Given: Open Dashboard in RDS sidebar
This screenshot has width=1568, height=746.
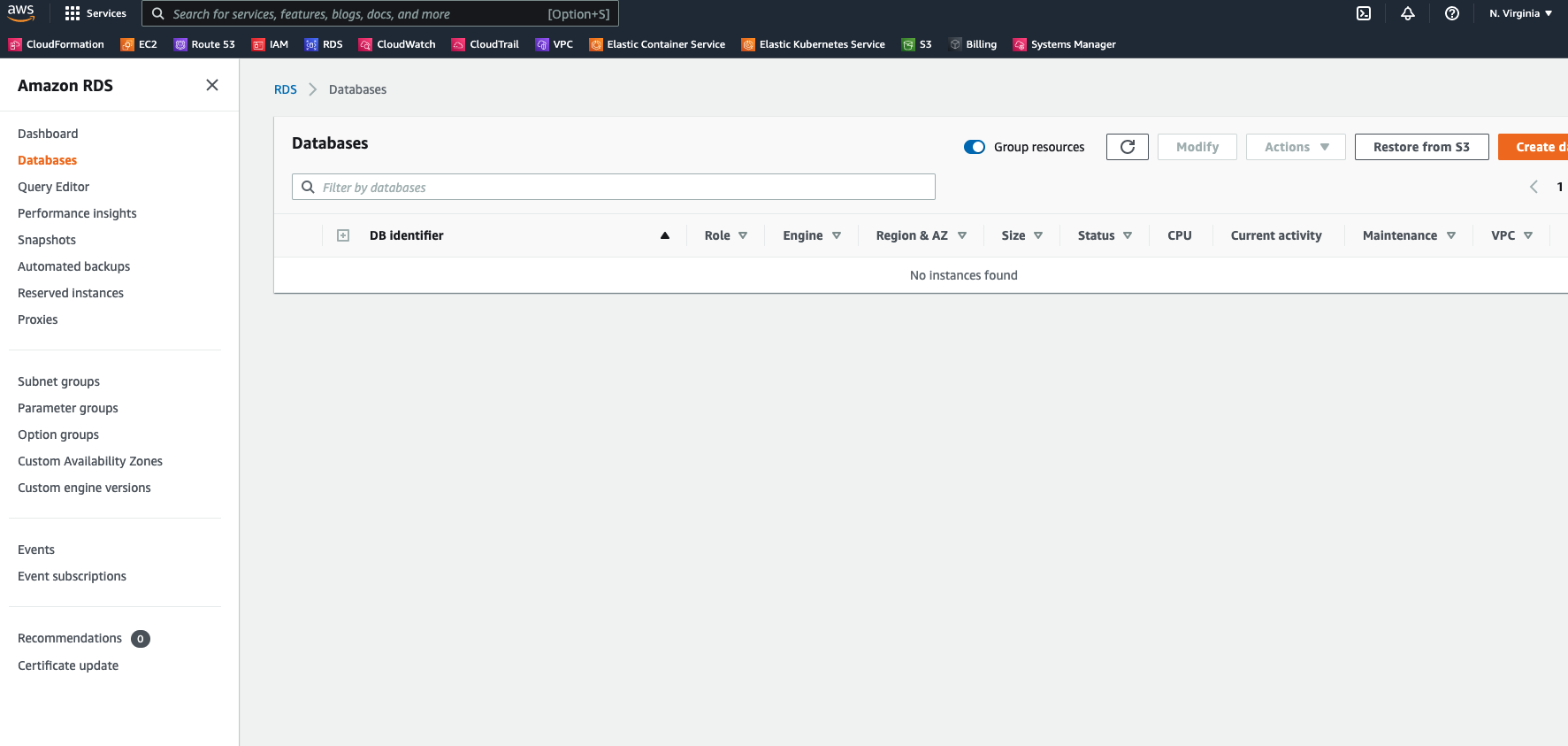Looking at the screenshot, I should tap(48, 134).
